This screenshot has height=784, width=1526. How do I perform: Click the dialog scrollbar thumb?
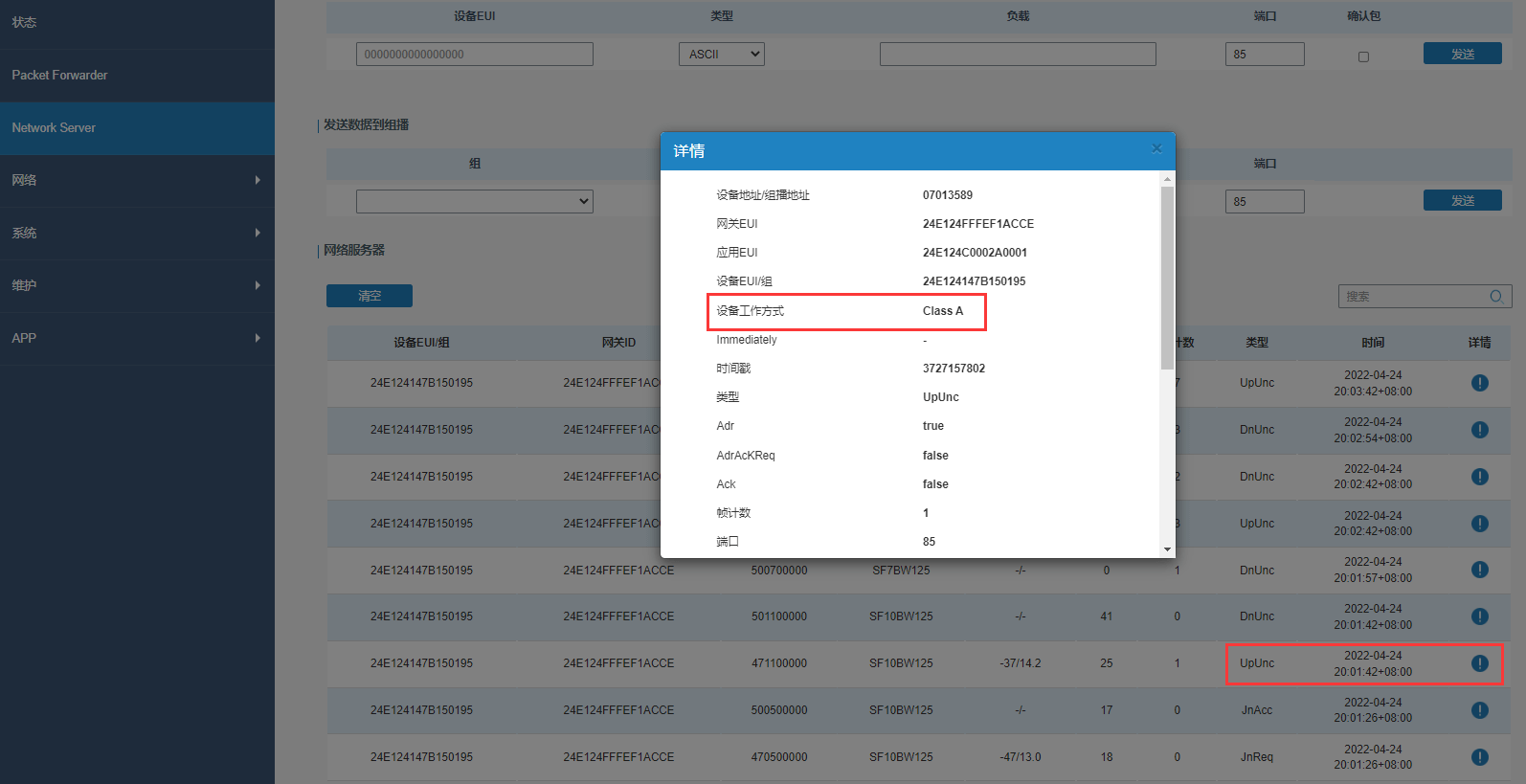[x=1167, y=278]
